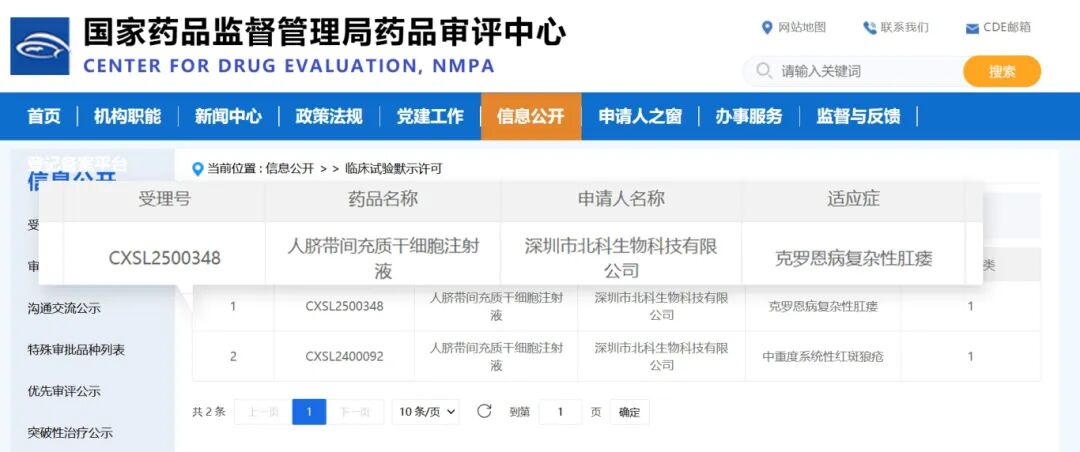The height and width of the screenshot is (452, 1080).
Task: Open the 申请人之窗 menu
Action: pyautogui.click(x=640, y=116)
